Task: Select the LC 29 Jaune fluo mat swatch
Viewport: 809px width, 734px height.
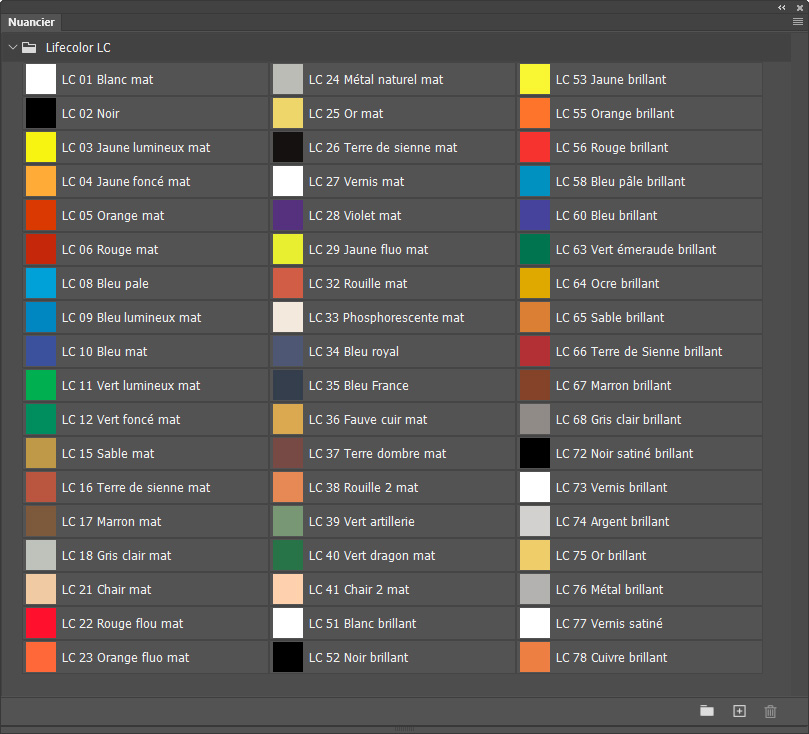Action: [288, 250]
